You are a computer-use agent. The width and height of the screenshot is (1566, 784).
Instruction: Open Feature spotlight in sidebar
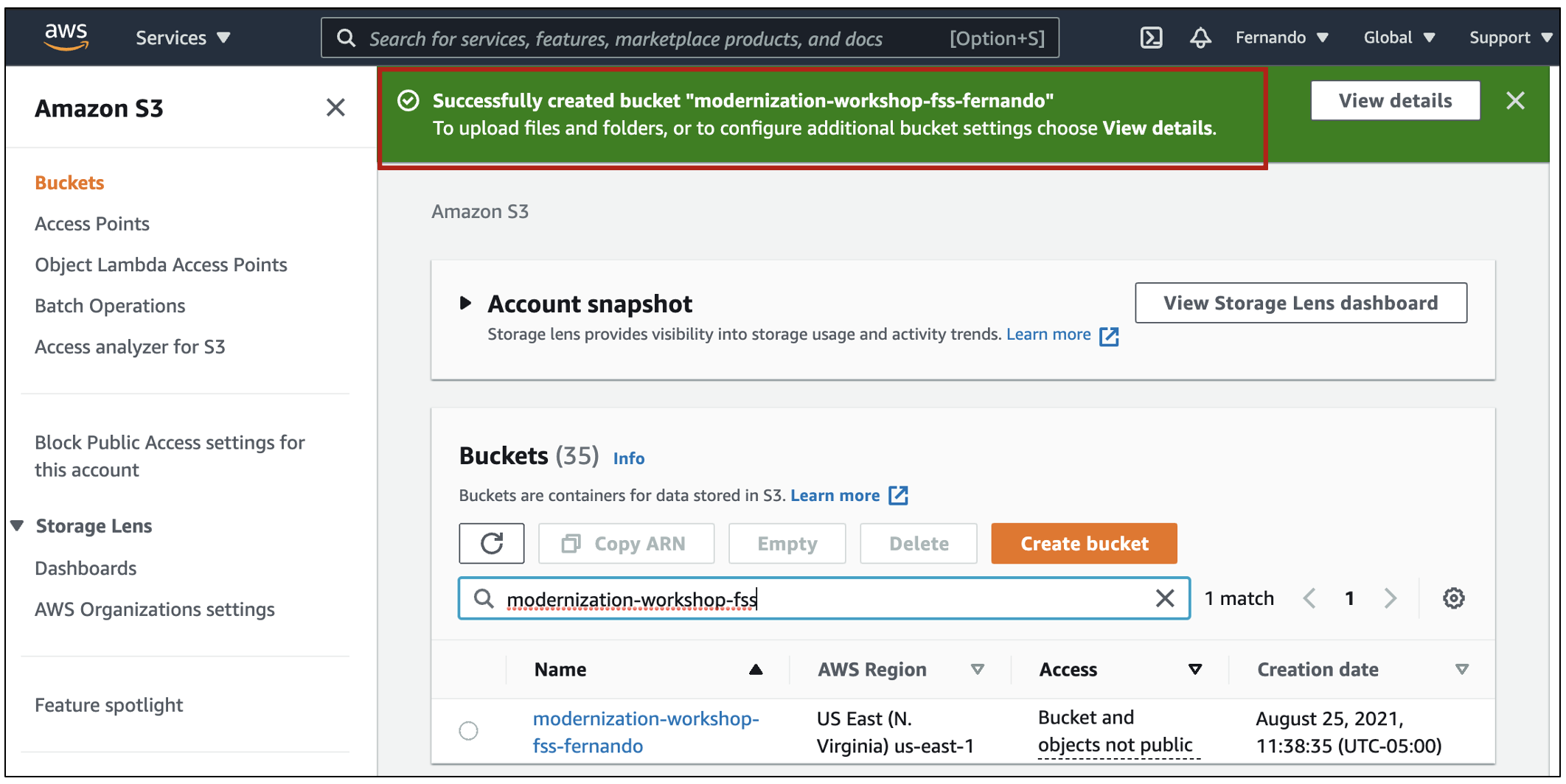(x=108, y=705)
